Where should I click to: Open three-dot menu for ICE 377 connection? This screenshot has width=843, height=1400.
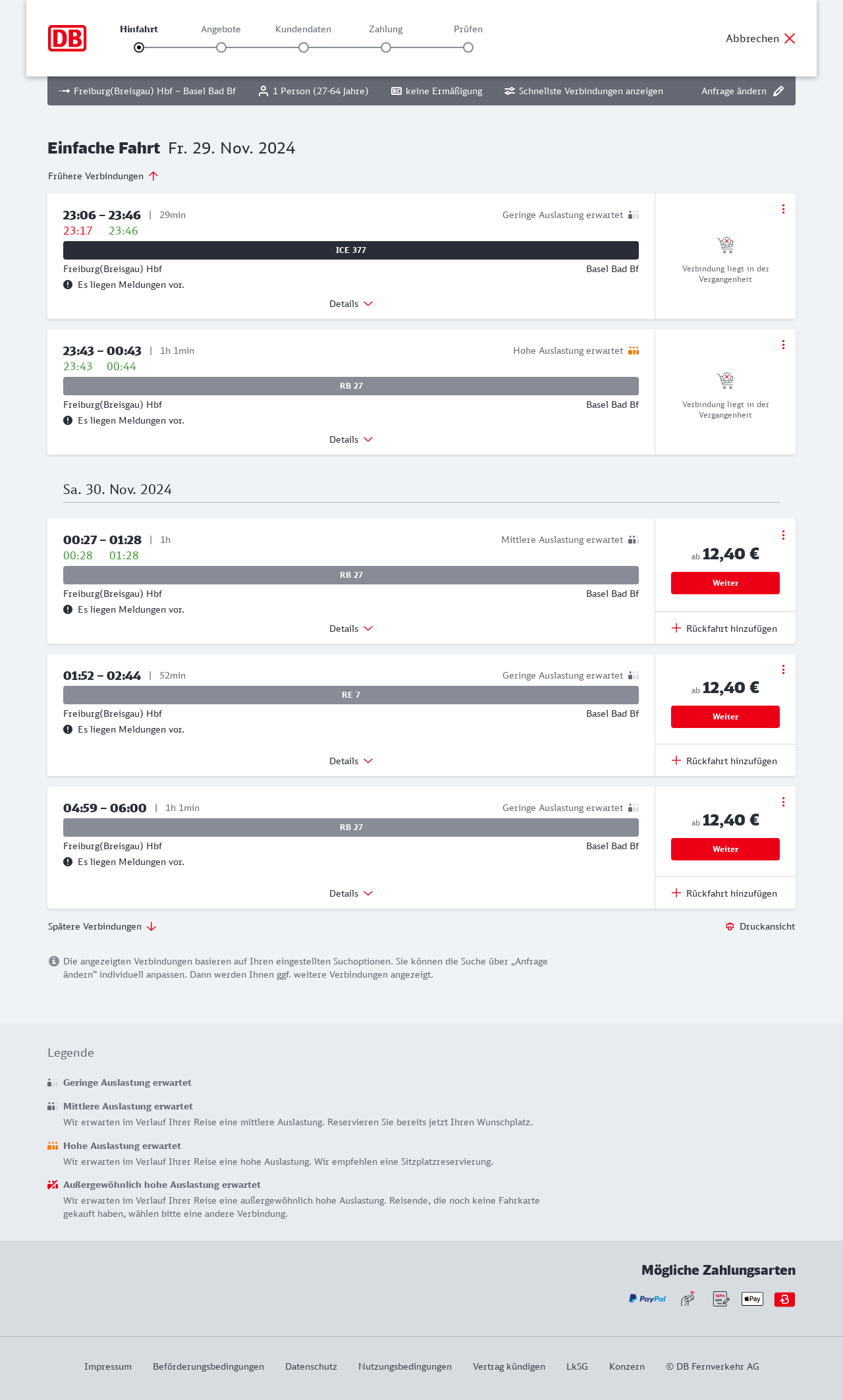(x=783, y=209)
